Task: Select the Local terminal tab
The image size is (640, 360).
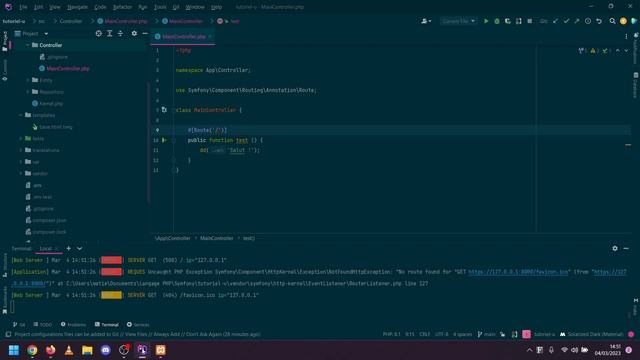Action: (45, 248)
